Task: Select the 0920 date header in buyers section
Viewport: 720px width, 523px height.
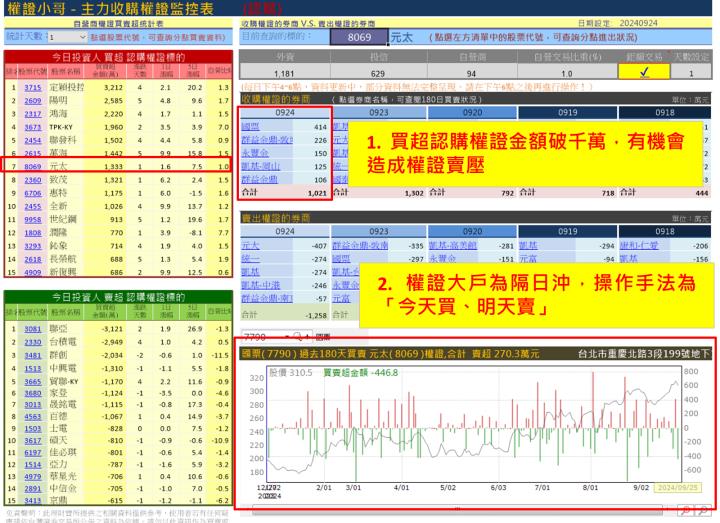Action: click(472, 112)
